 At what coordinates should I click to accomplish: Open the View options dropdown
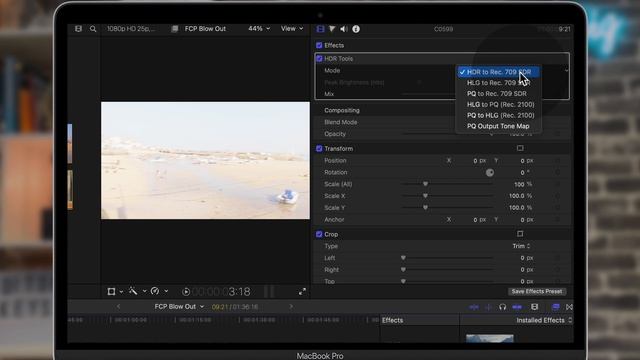coord(292,29)
